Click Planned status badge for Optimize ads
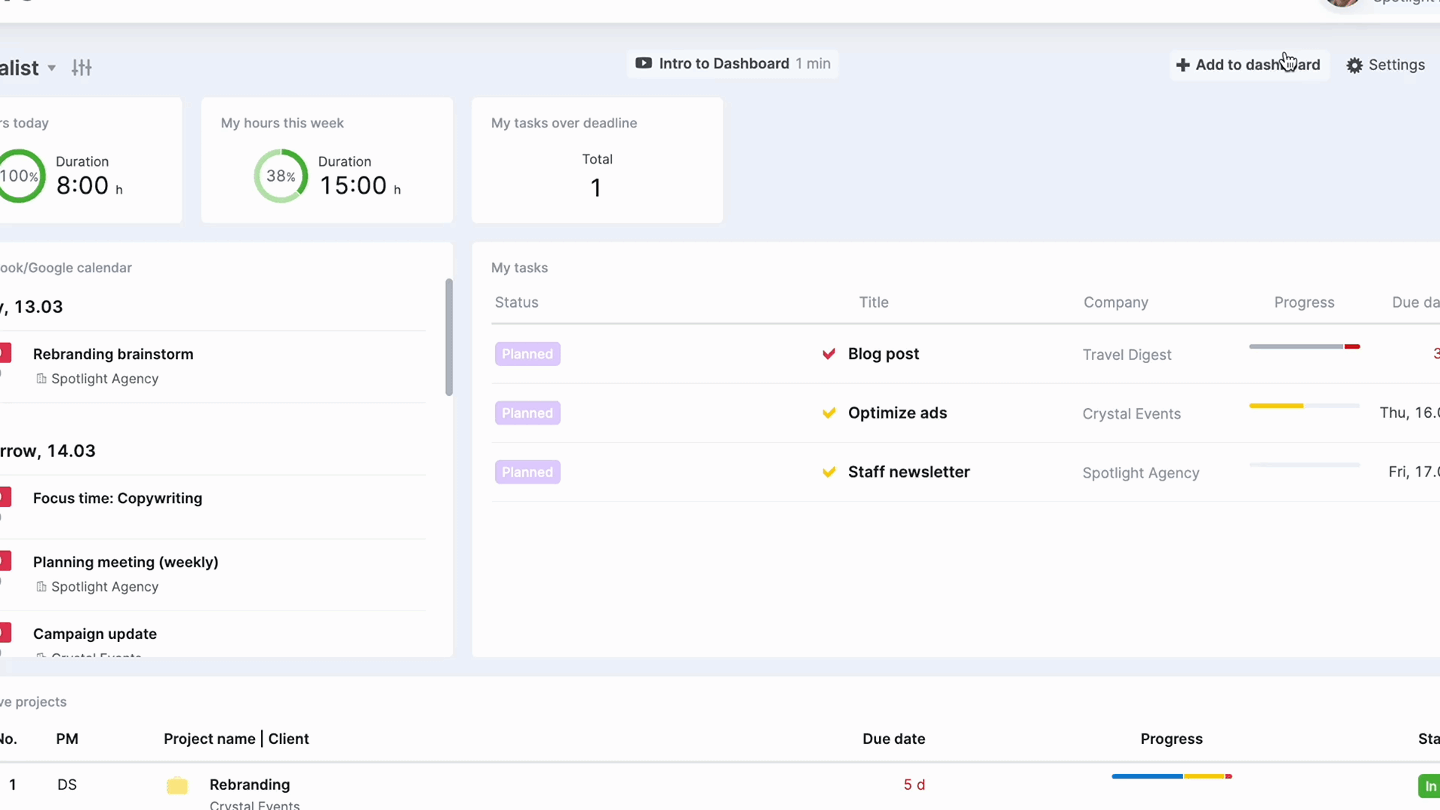 tap(528, 413)
